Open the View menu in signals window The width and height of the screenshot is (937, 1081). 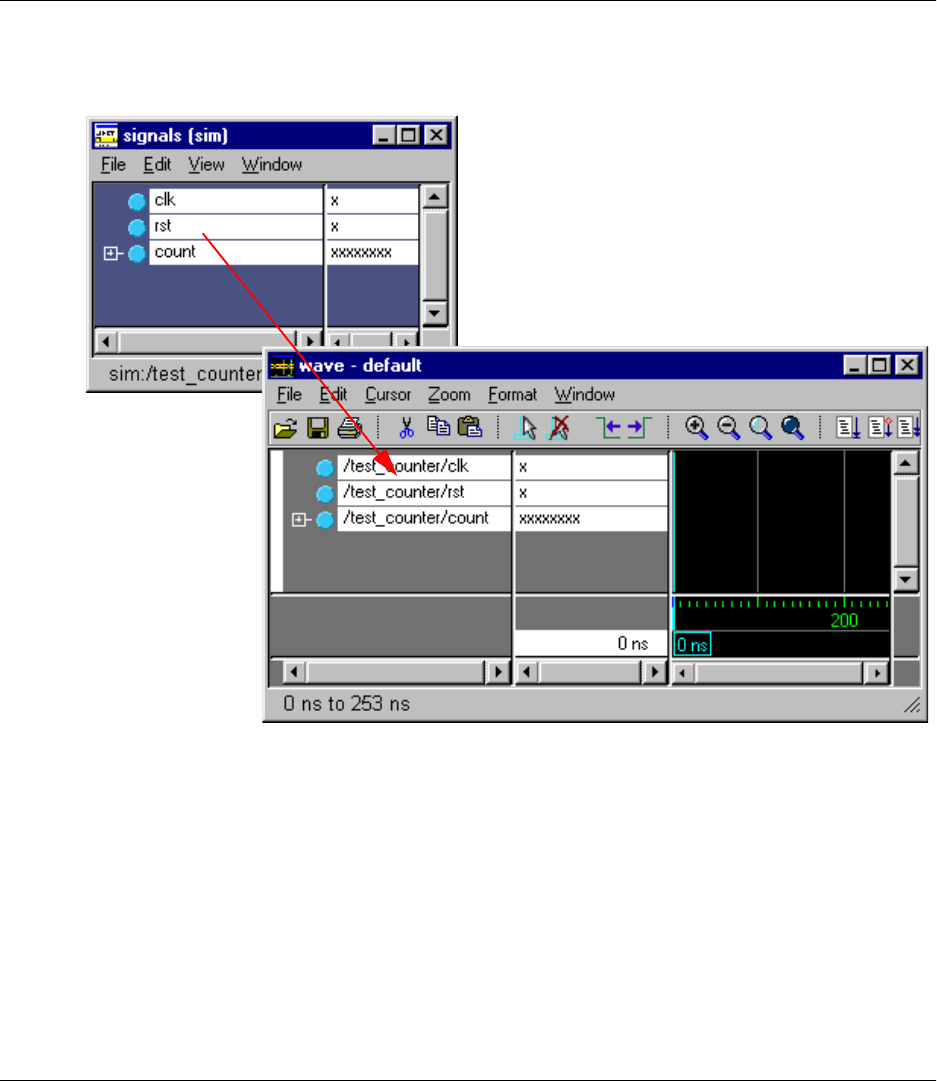(206, 165)
